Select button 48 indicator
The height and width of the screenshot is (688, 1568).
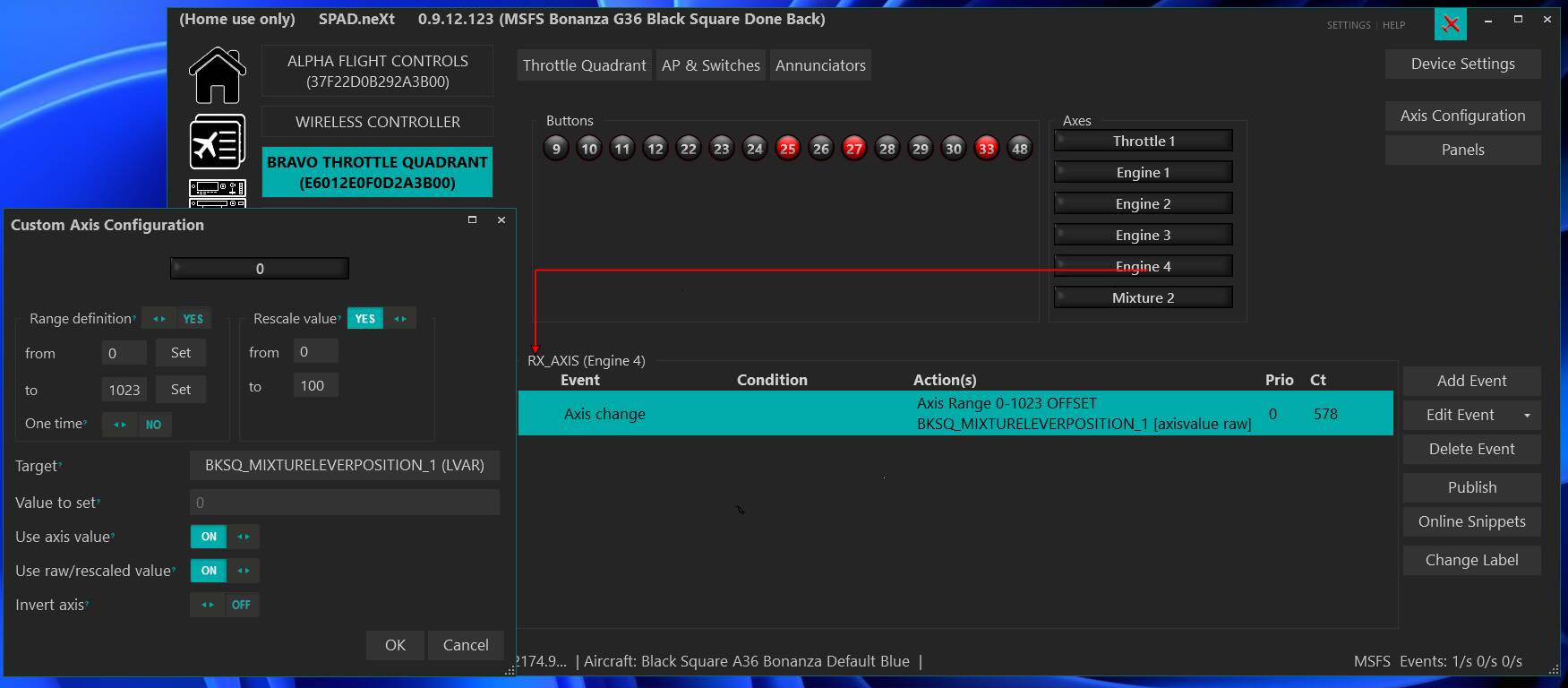coord(1020,149)
